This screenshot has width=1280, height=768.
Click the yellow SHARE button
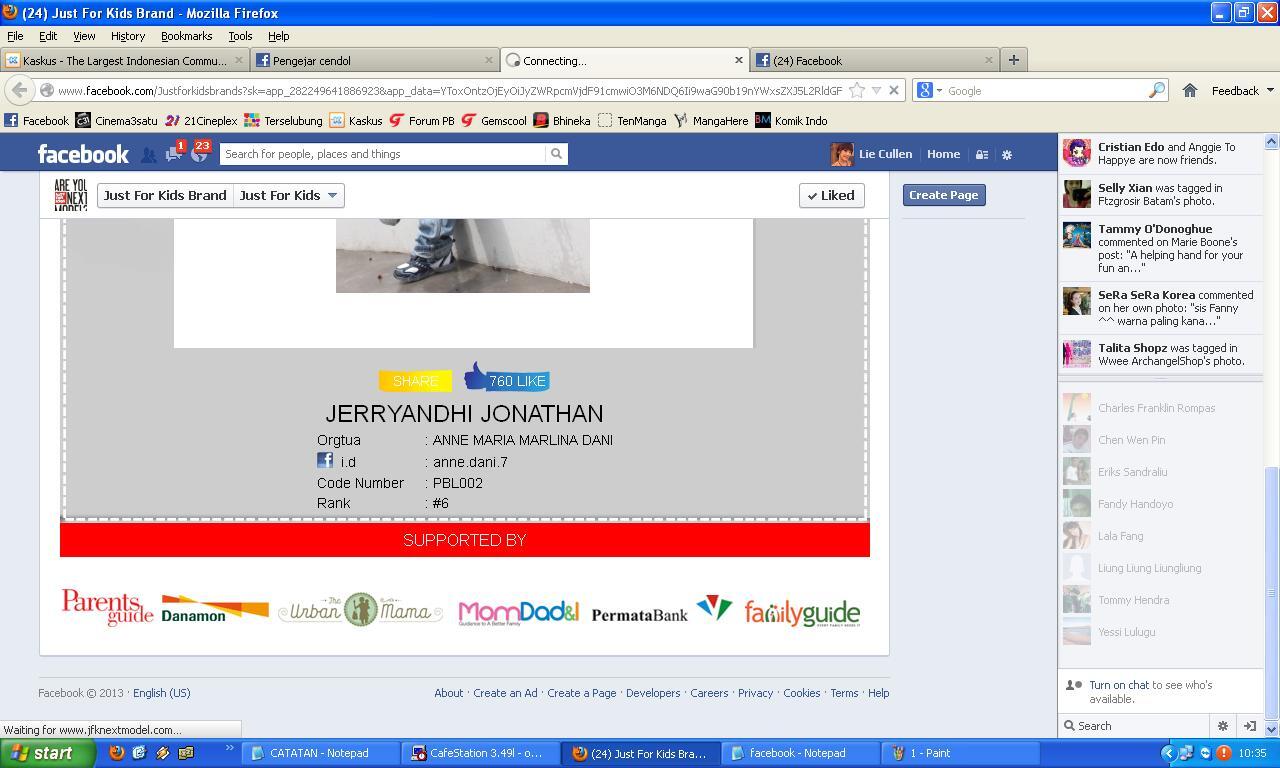point(415,381)
